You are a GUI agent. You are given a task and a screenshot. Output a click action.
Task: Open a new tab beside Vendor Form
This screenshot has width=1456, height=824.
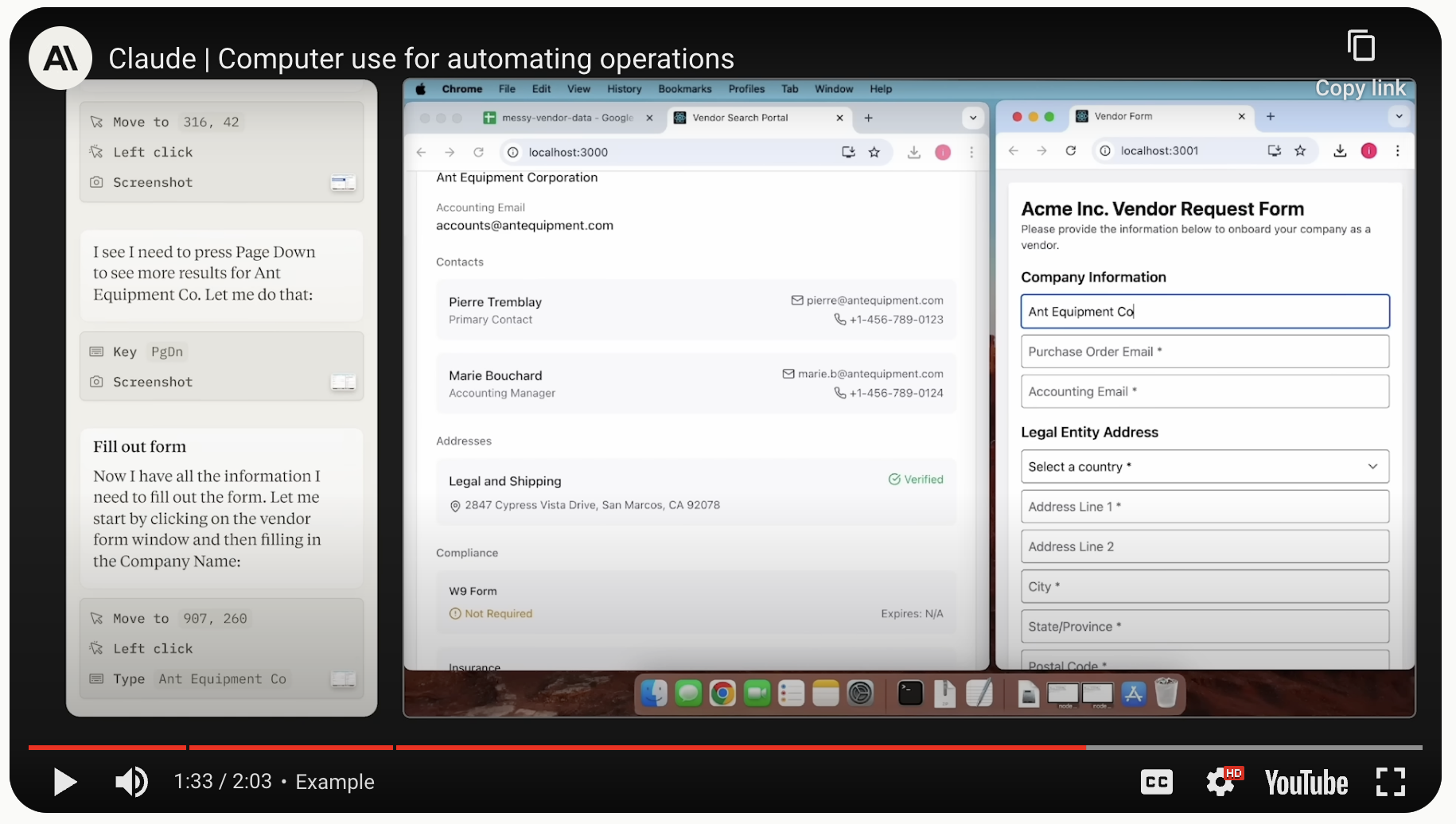[x=1271, y=116]
